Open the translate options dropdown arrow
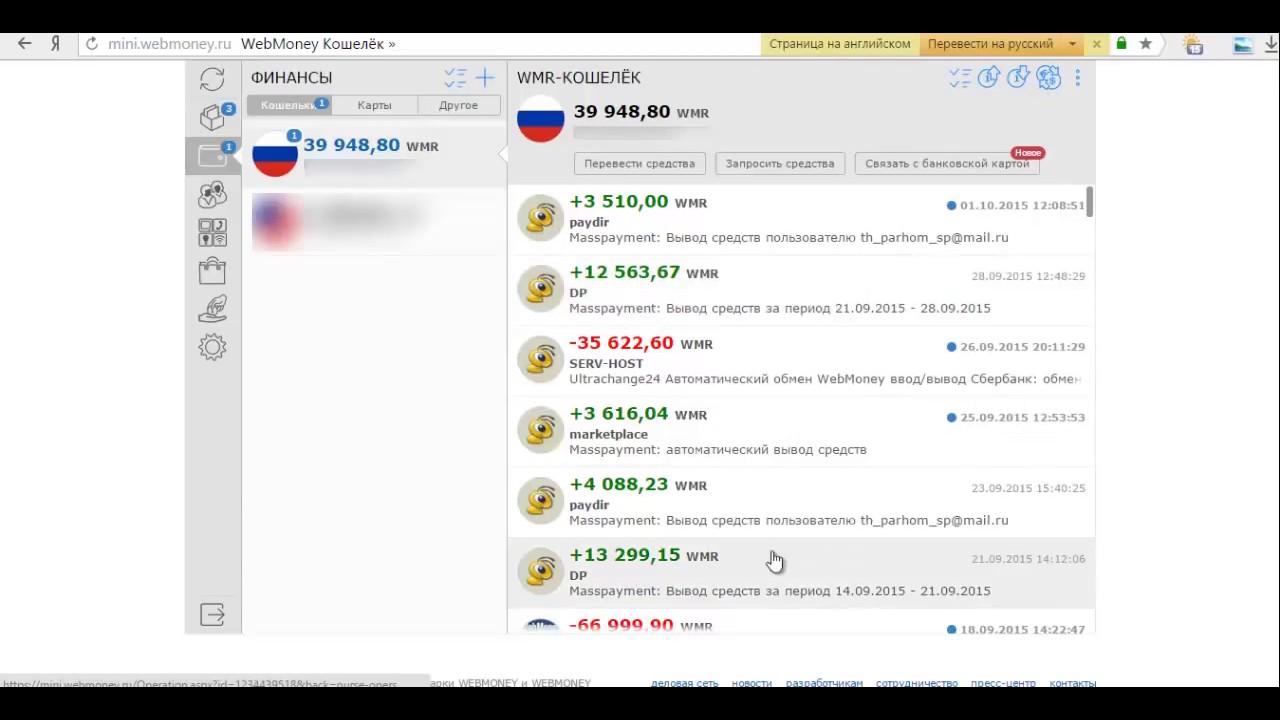1280x720 pixels. click(x=1072, y=44)
